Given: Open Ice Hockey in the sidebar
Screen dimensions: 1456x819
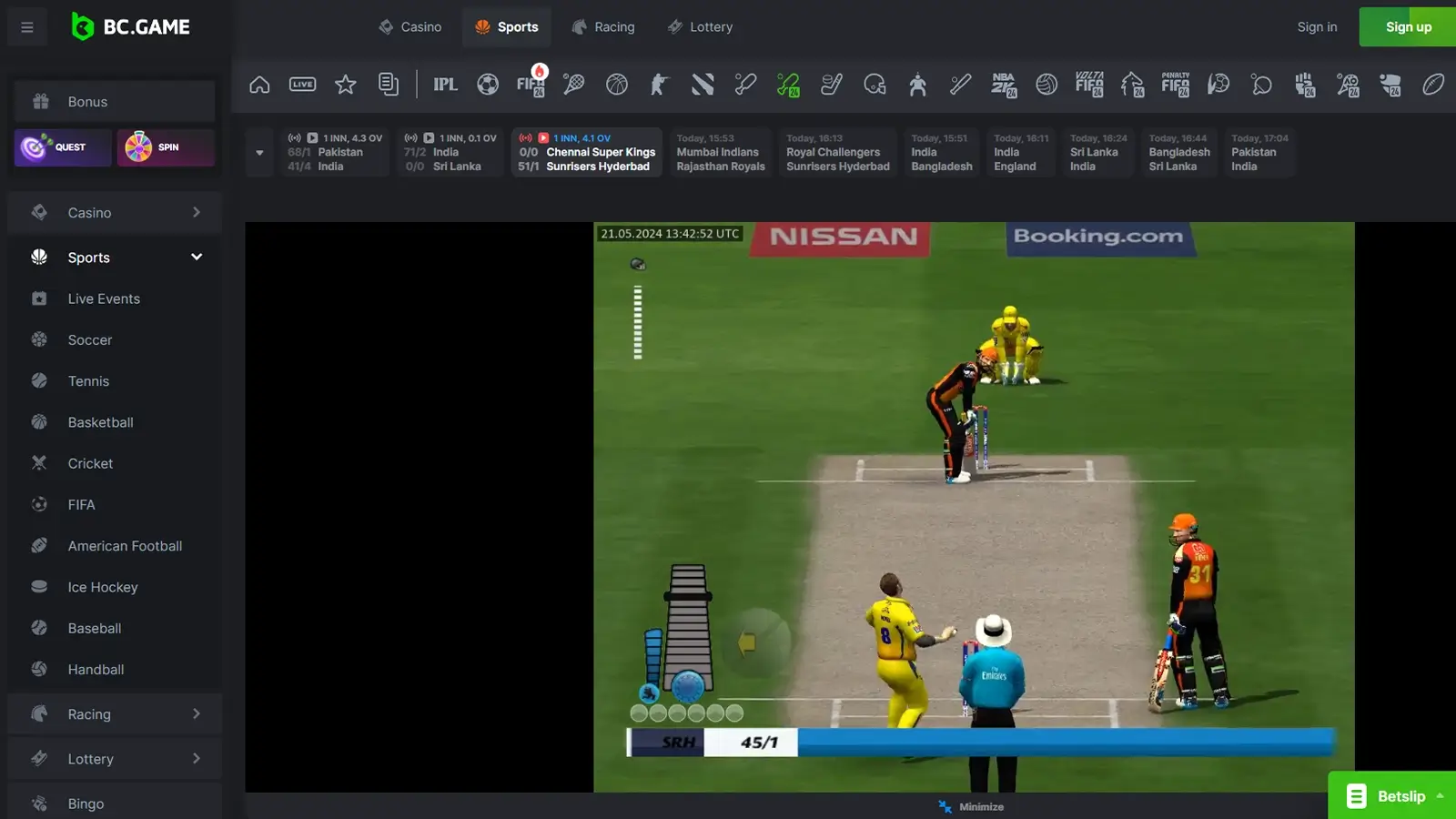Looking at the screenshot, I should pyautogui.click(x=115, y=587).
